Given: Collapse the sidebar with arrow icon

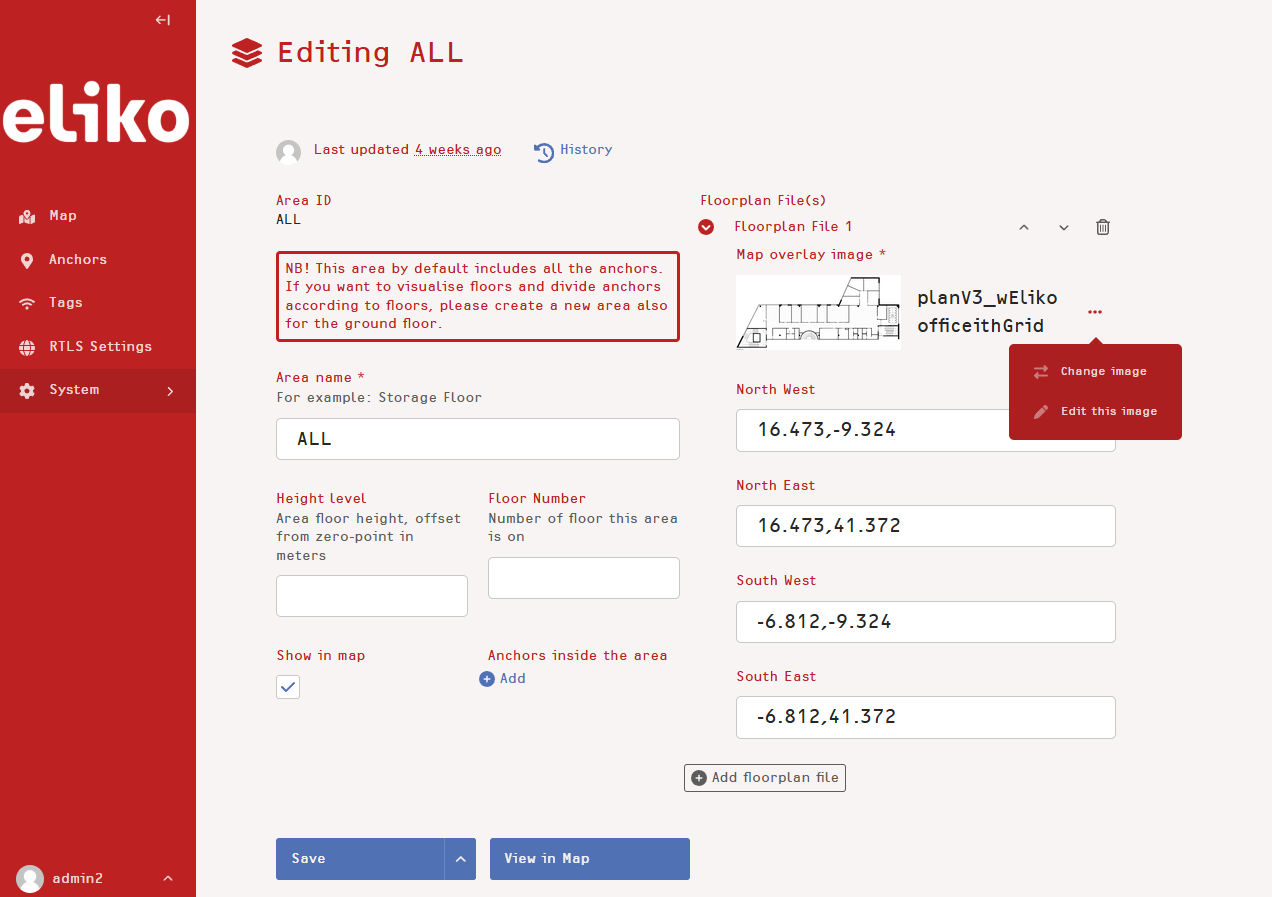Looking at the screenshot, I should [x=163, y=20].
